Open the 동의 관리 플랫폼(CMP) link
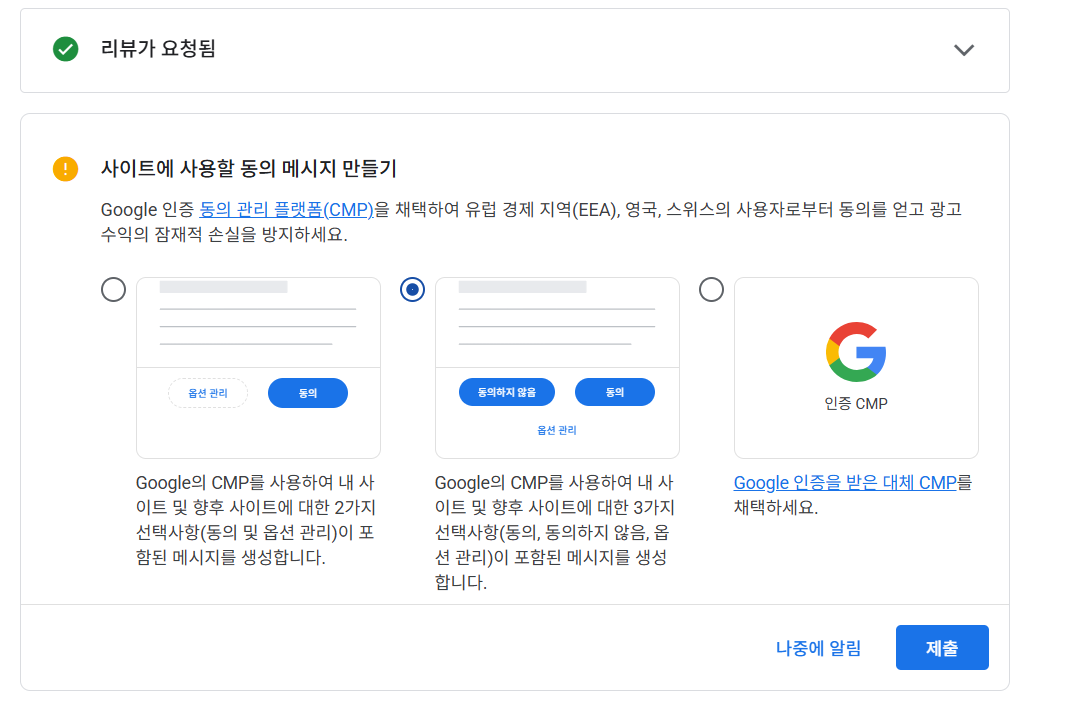Image resolution: width=1080 pixels, height=722 pixels. (287, 209)
